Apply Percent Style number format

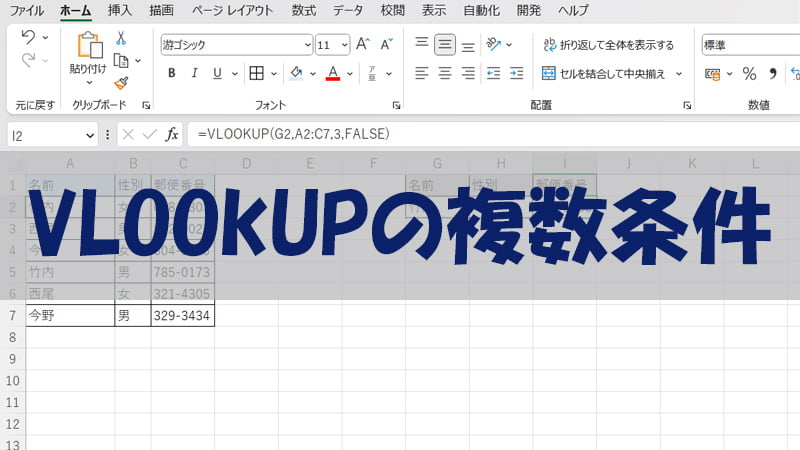(748, 73)
